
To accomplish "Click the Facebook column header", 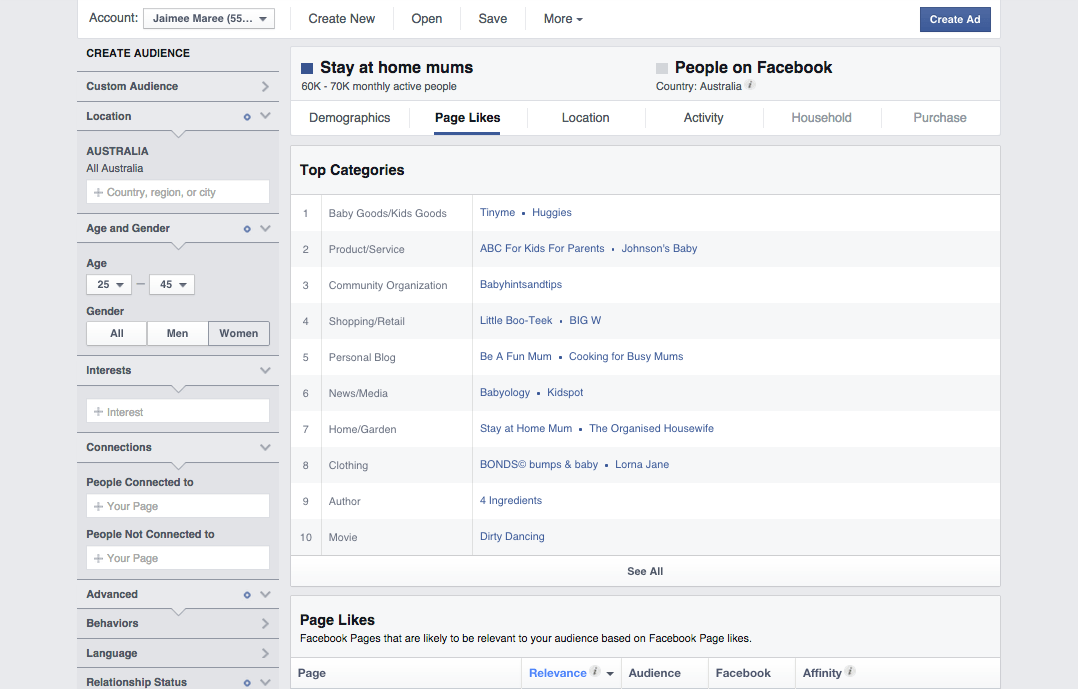I will click(742, 673).
